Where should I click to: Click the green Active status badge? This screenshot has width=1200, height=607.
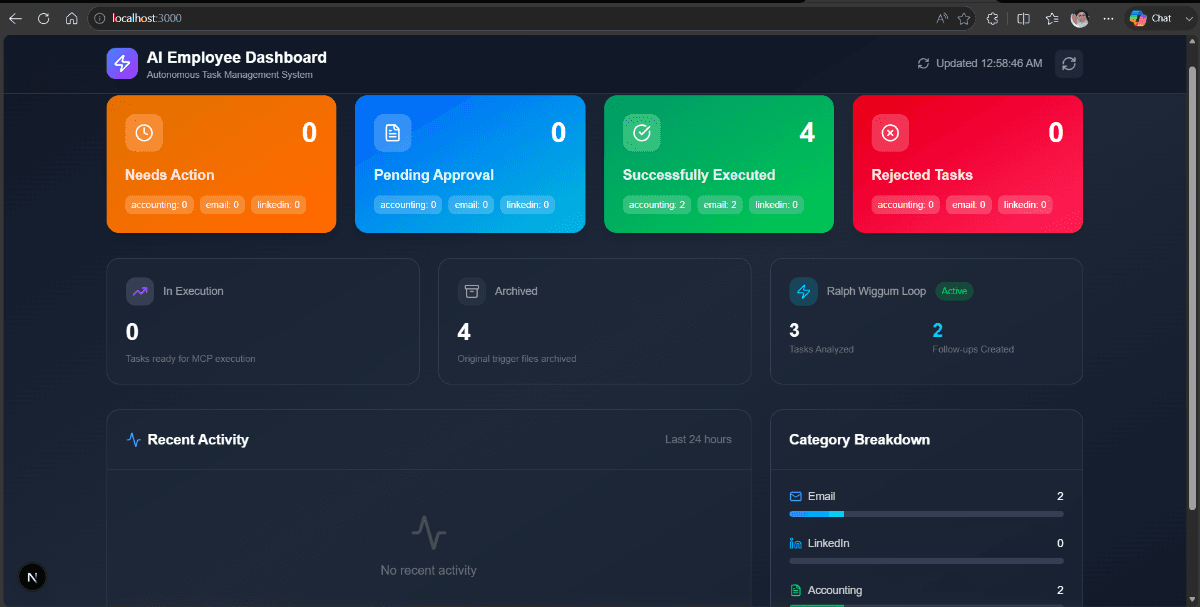tap(955, 291)
